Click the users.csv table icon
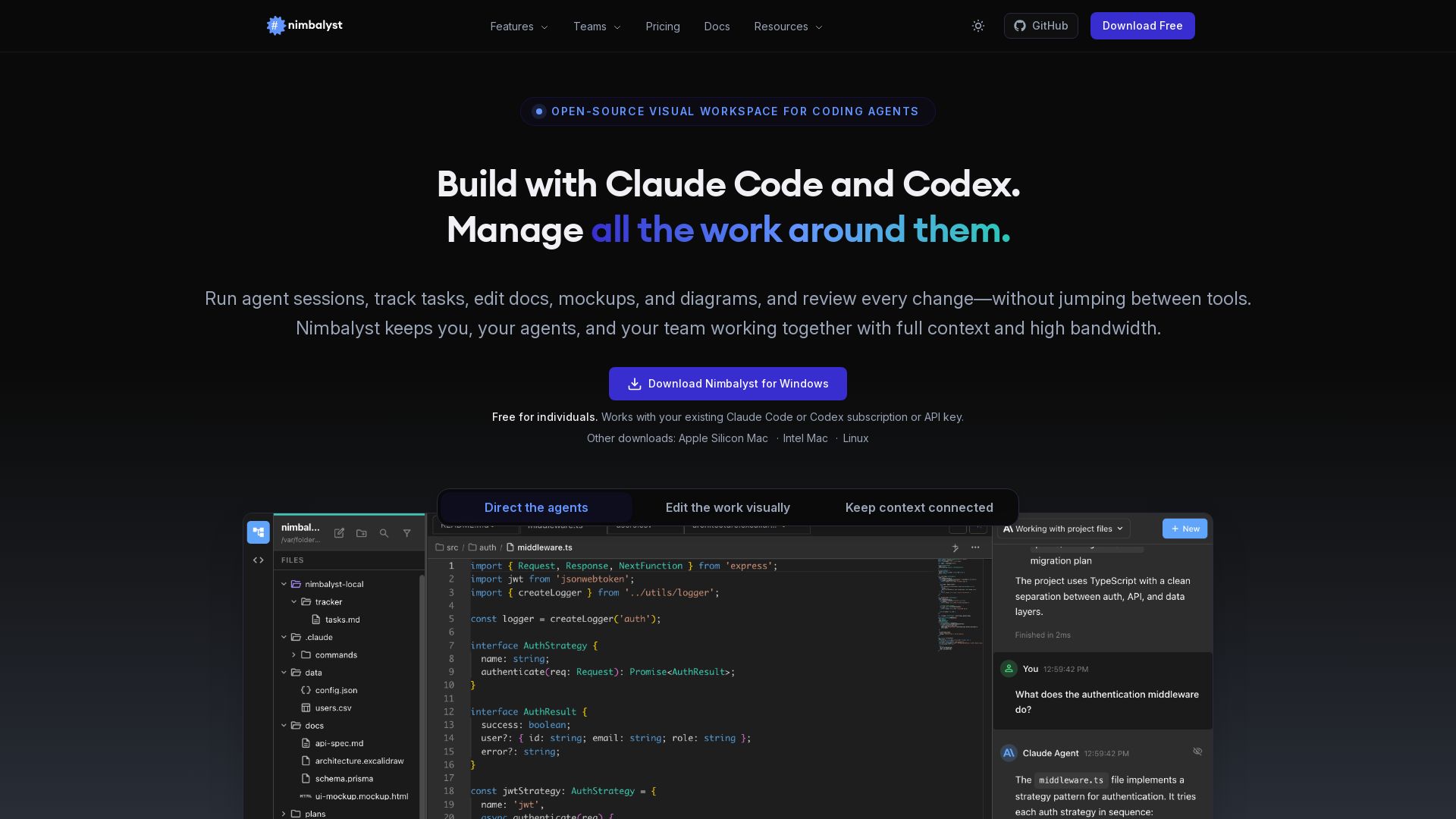 coord(306,708)
